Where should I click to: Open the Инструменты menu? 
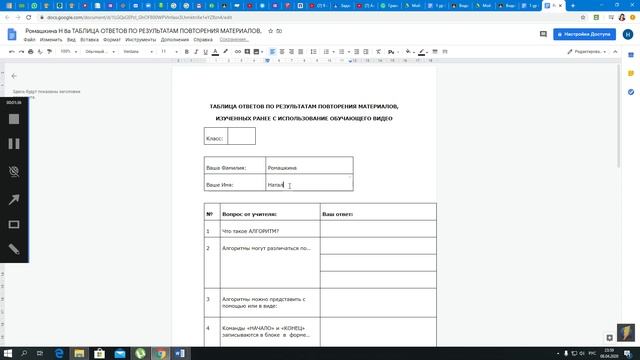(x=140, y=40)
